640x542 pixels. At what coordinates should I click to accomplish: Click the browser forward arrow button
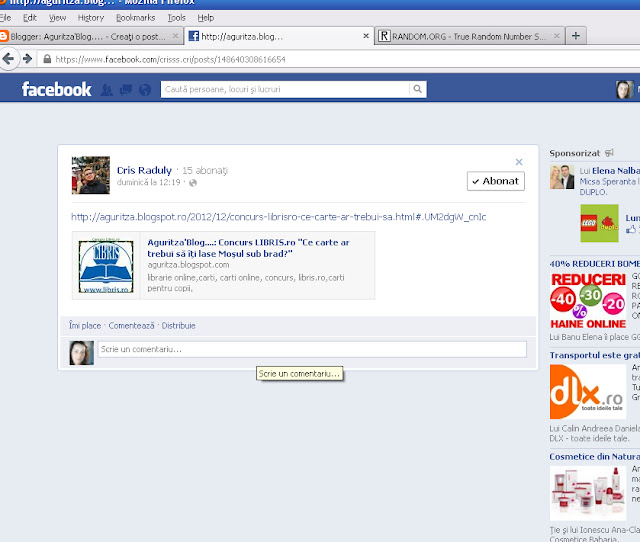tap(27, 59)
